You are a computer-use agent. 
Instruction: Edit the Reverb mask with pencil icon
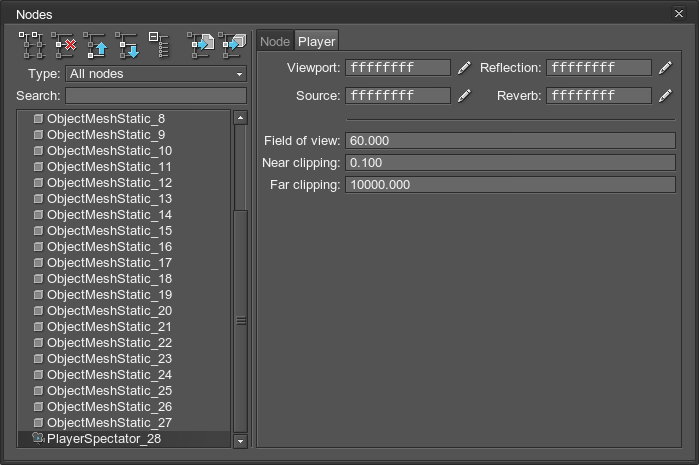[x=665, y=96]
